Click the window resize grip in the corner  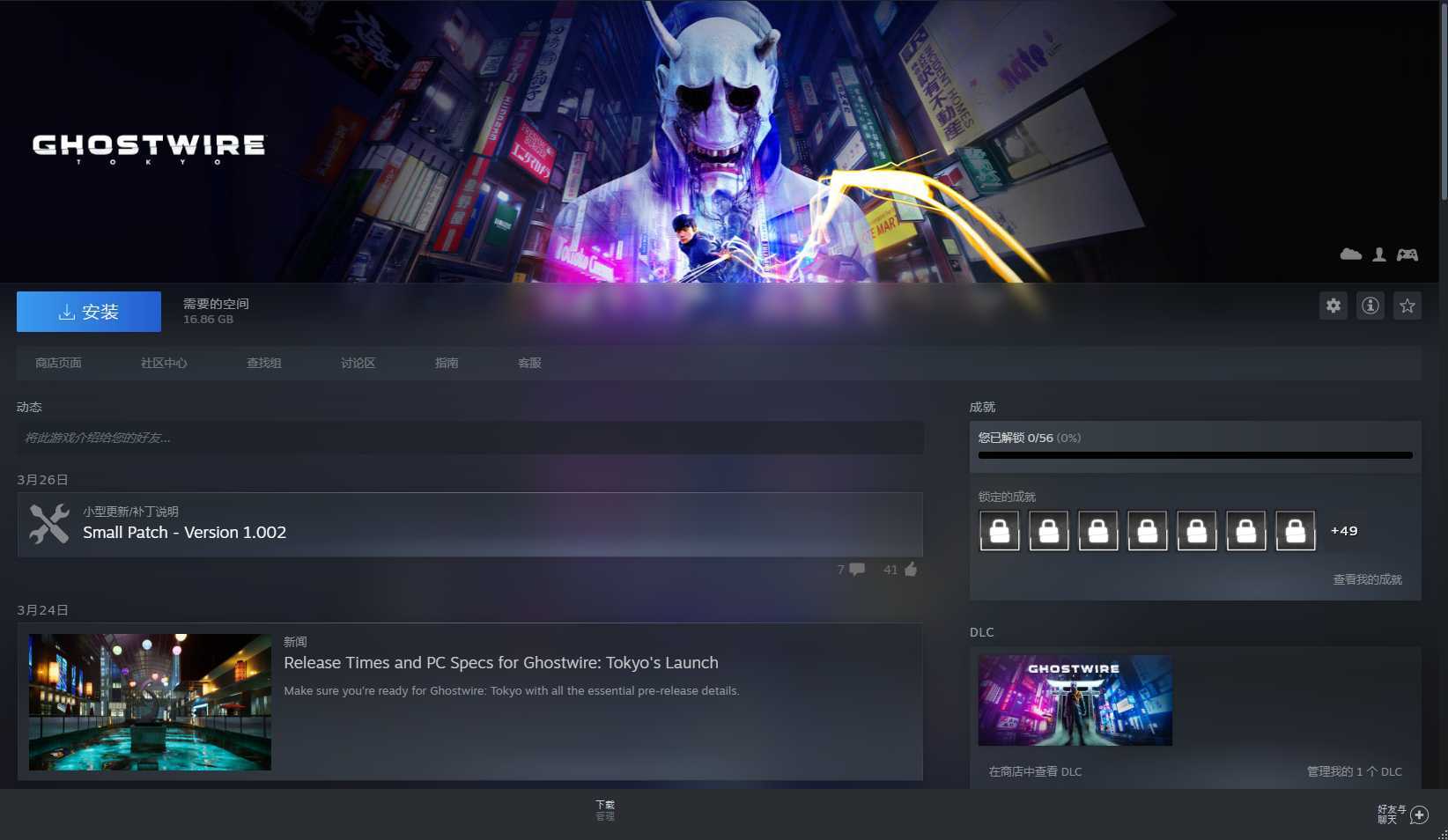[x=1442, y=834]
